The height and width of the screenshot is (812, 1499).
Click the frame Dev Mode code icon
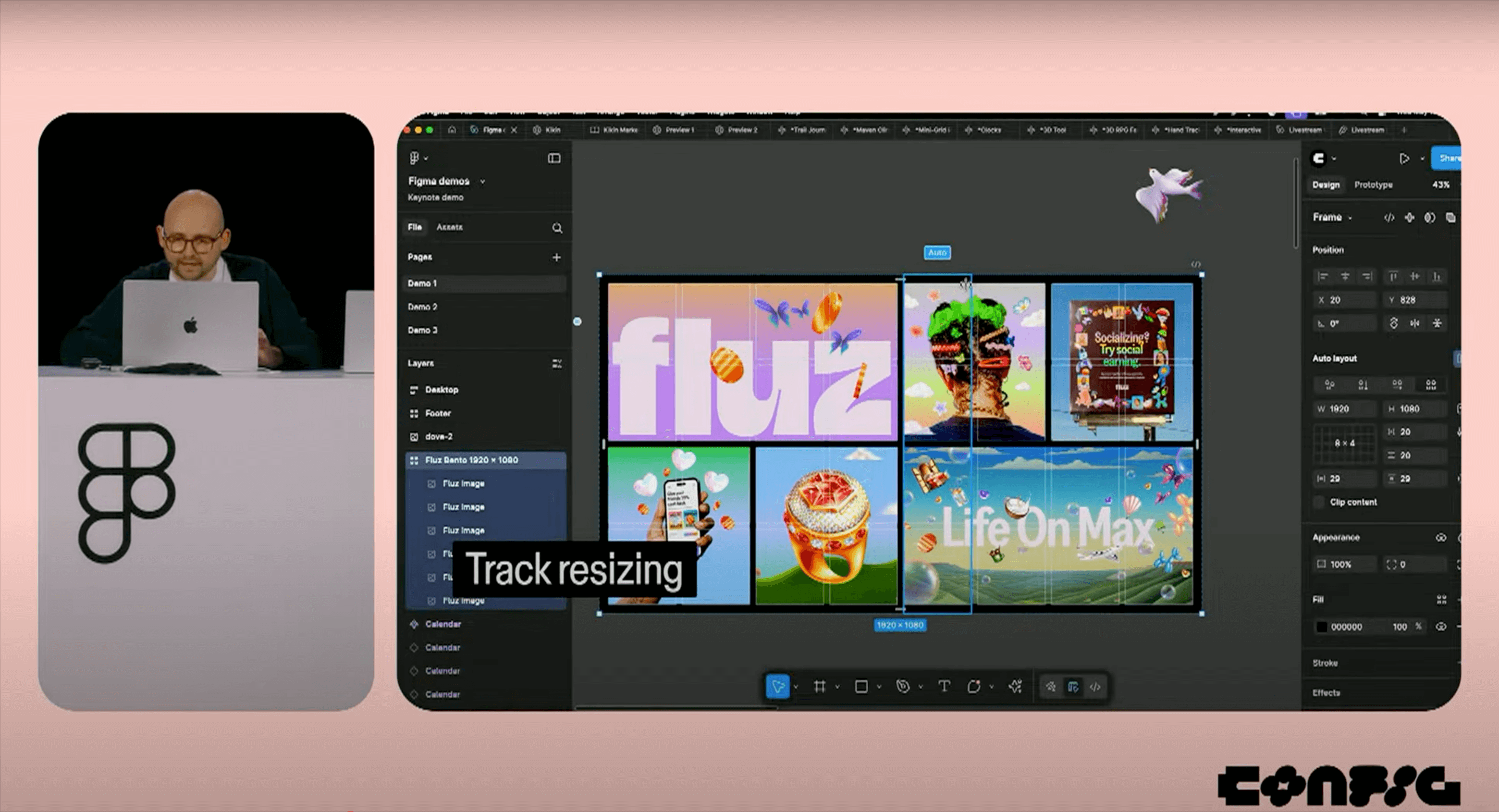1389,218
